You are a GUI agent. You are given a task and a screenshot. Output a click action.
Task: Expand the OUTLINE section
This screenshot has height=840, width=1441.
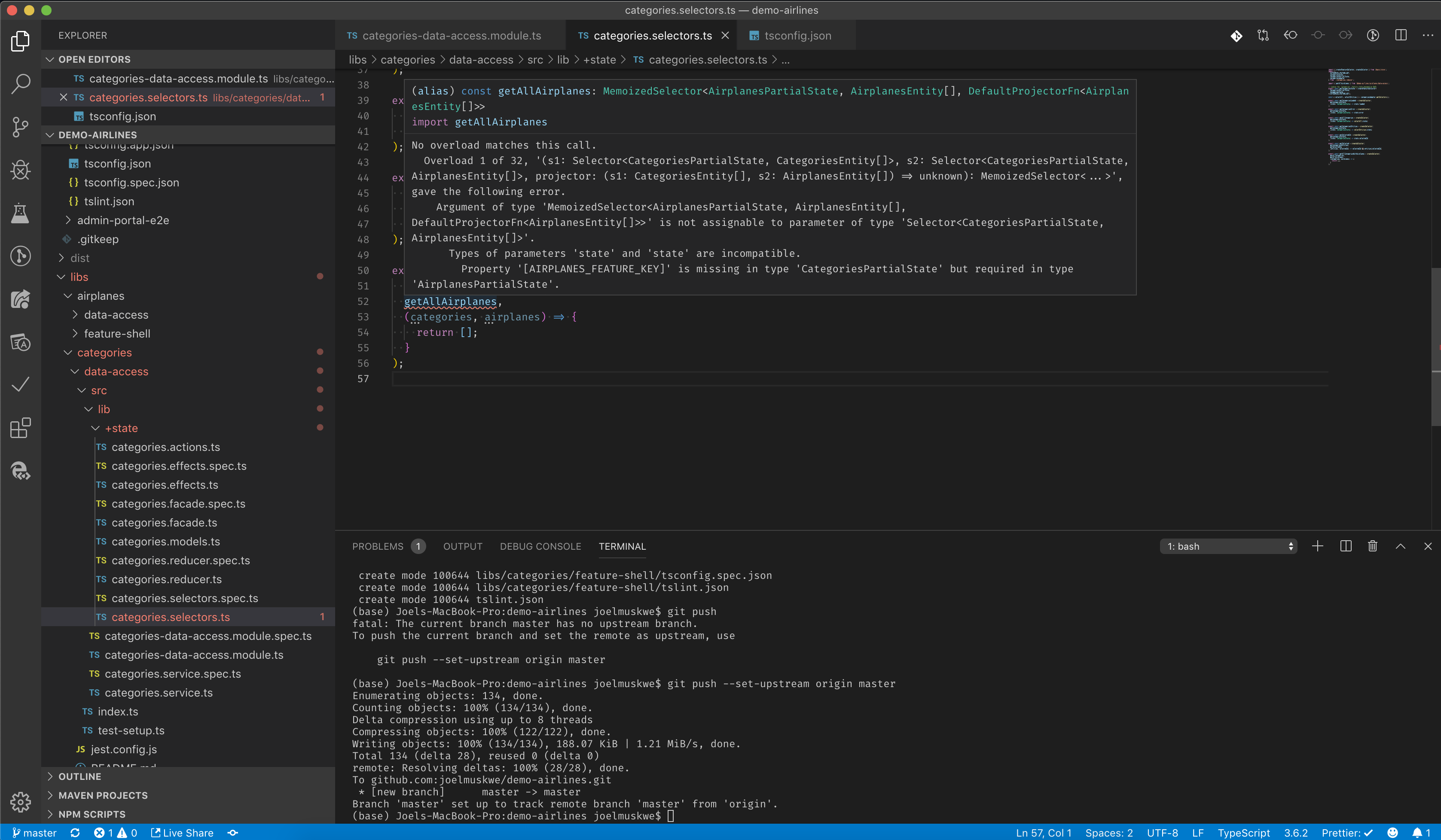click(x=79, y=776)
